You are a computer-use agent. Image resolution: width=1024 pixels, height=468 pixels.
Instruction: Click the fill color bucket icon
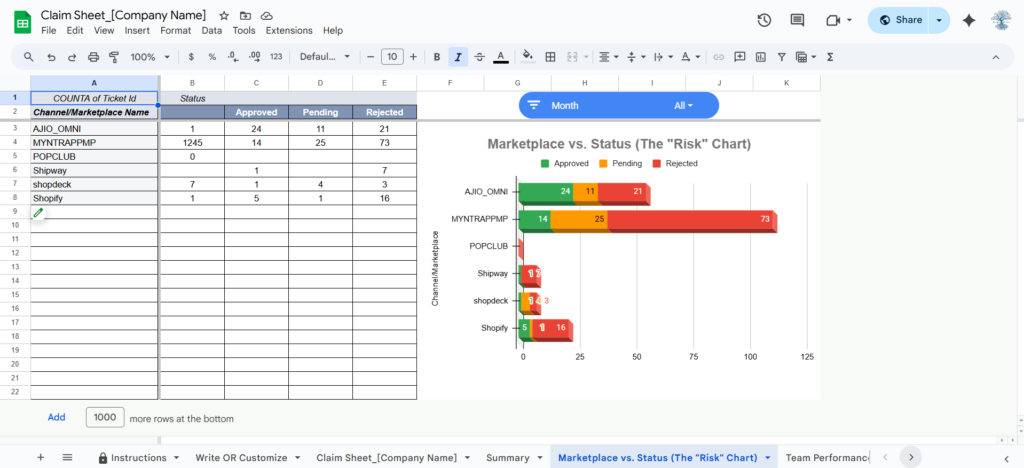(528, 57)
